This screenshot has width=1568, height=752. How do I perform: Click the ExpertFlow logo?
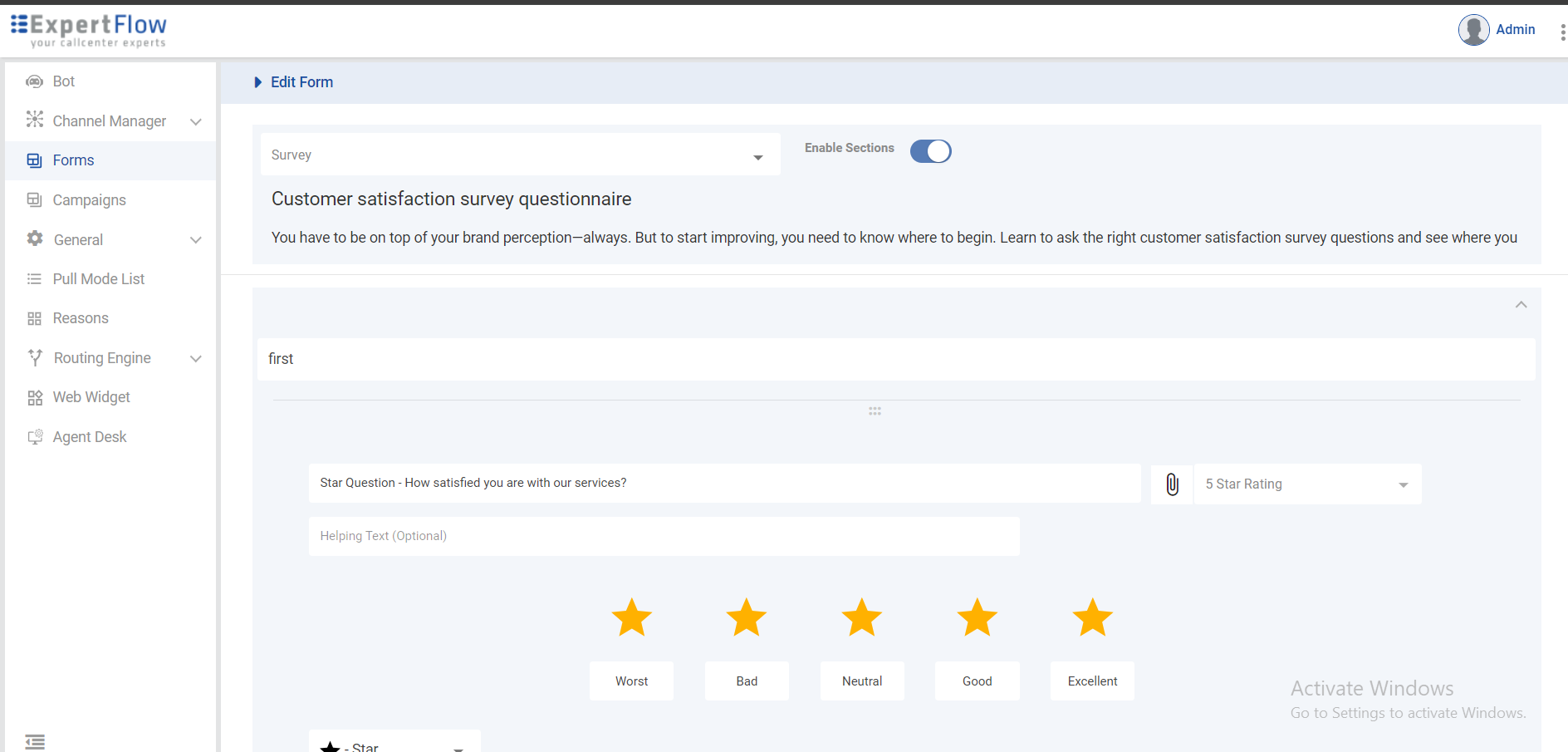click(x=89, y=30)
